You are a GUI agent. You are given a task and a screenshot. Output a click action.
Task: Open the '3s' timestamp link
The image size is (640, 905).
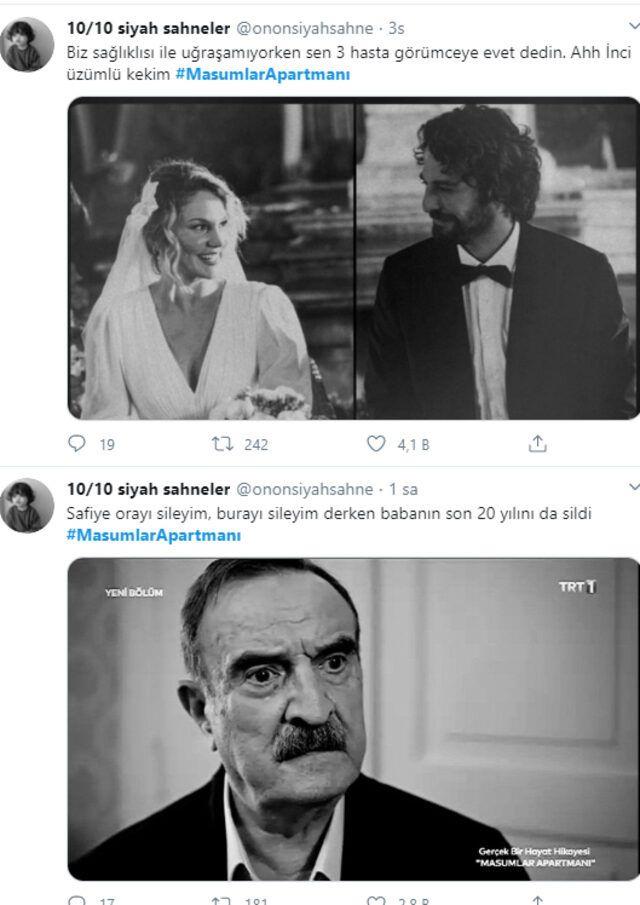tap(398, 30)
